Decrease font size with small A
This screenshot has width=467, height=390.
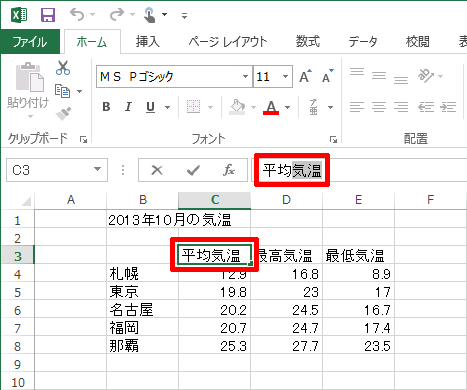(328, 77)
